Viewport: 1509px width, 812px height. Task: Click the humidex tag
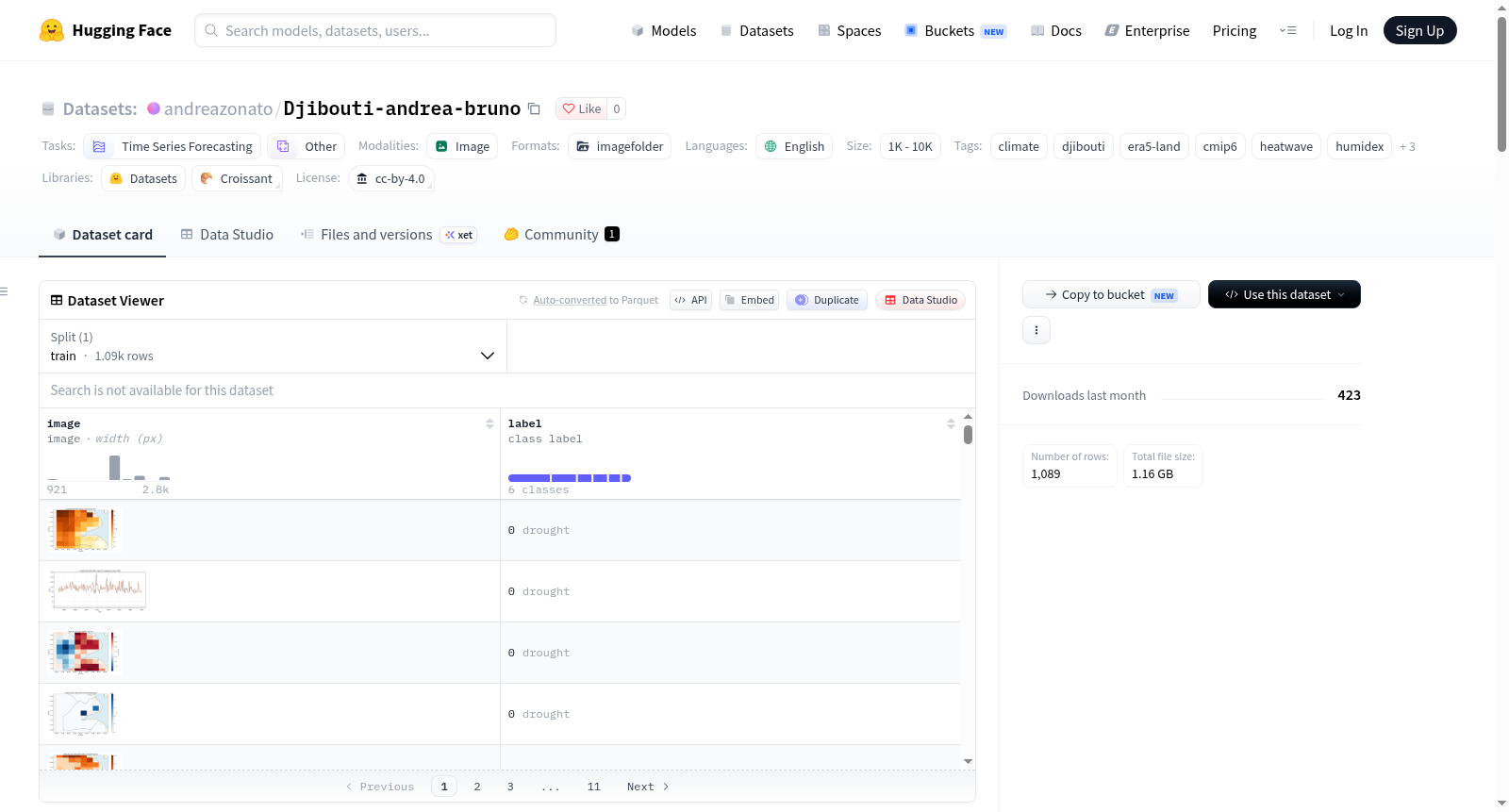click(1360, 146)
